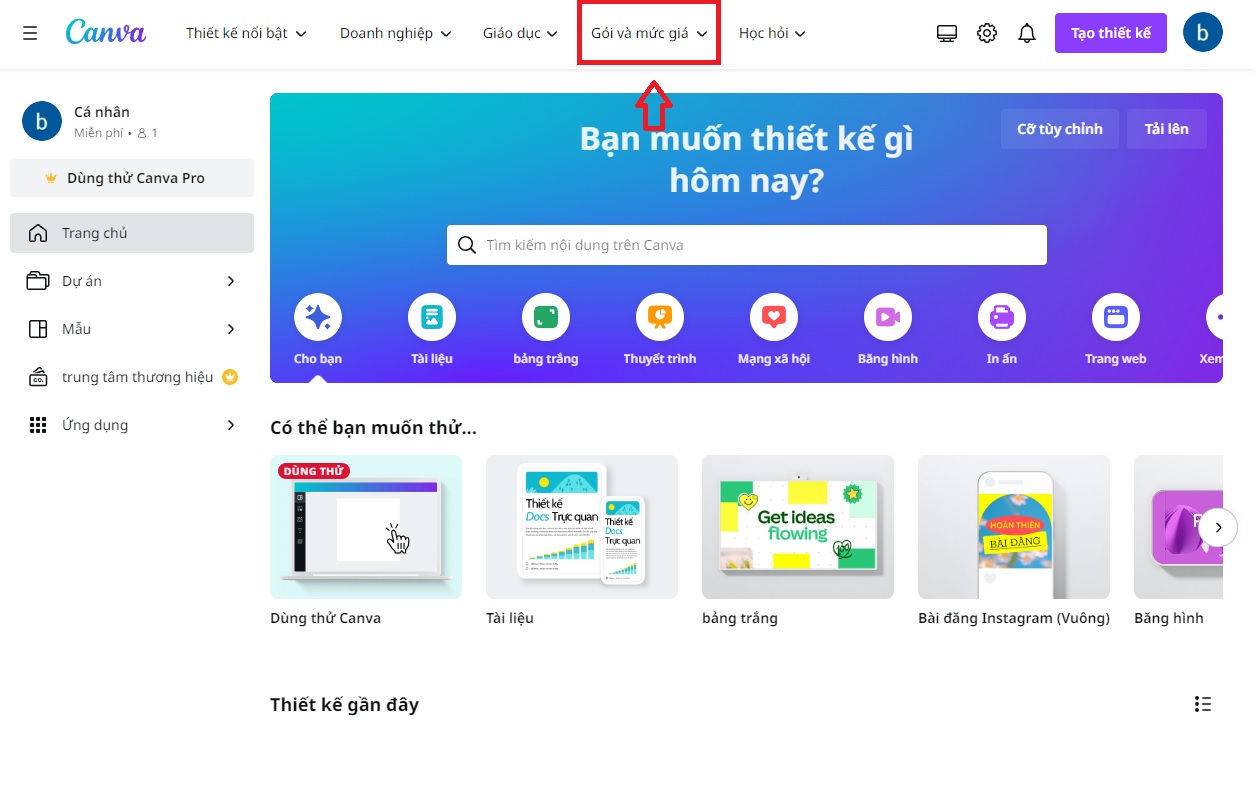Expand the Doanh nghiệp menu
Viewport: 1255px width, 797px height.
pyautogui.click(x=396, y=33)
